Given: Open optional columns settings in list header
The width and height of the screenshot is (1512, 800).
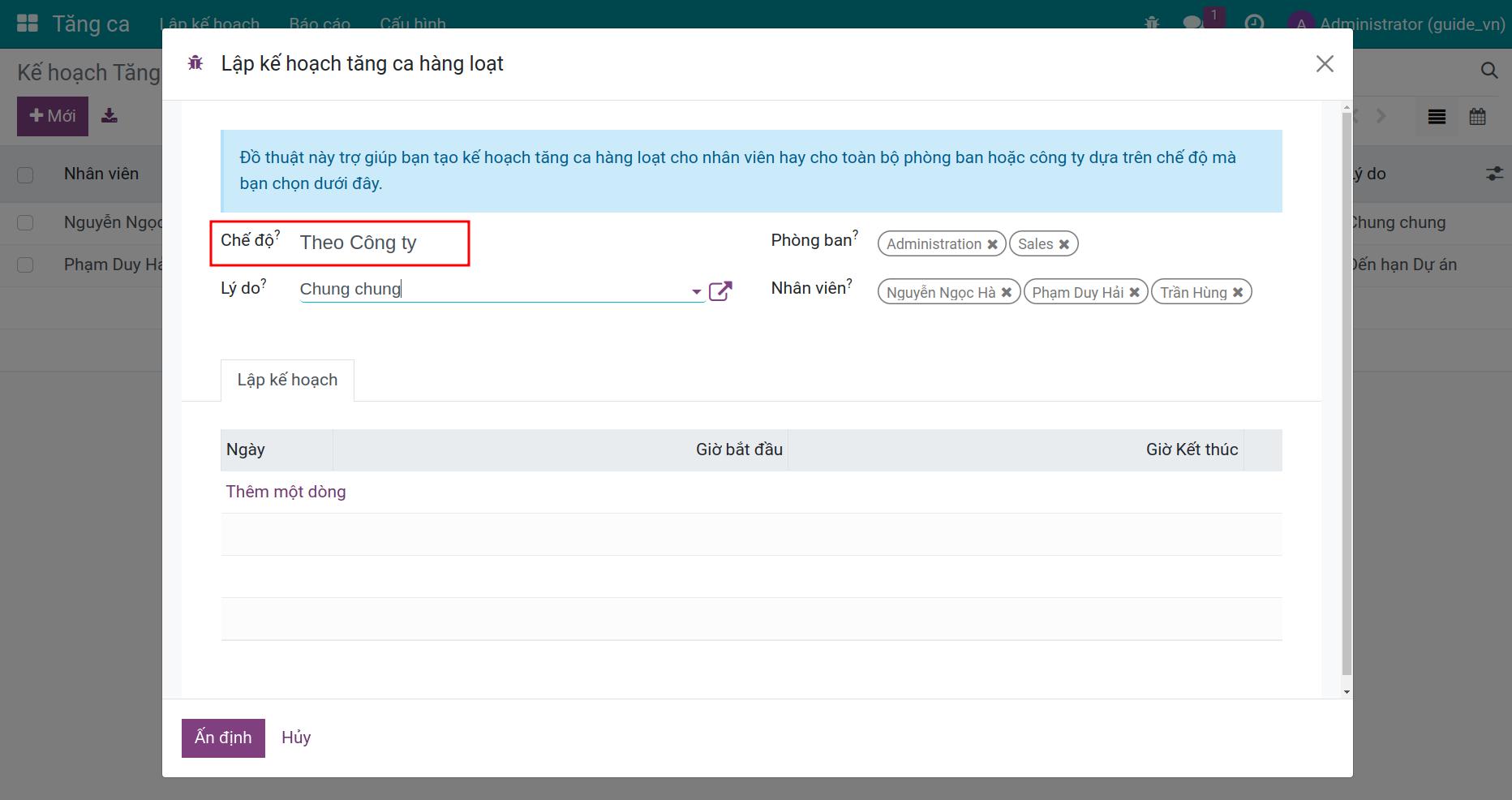Looking at the screenshot, I should 1493,174.
